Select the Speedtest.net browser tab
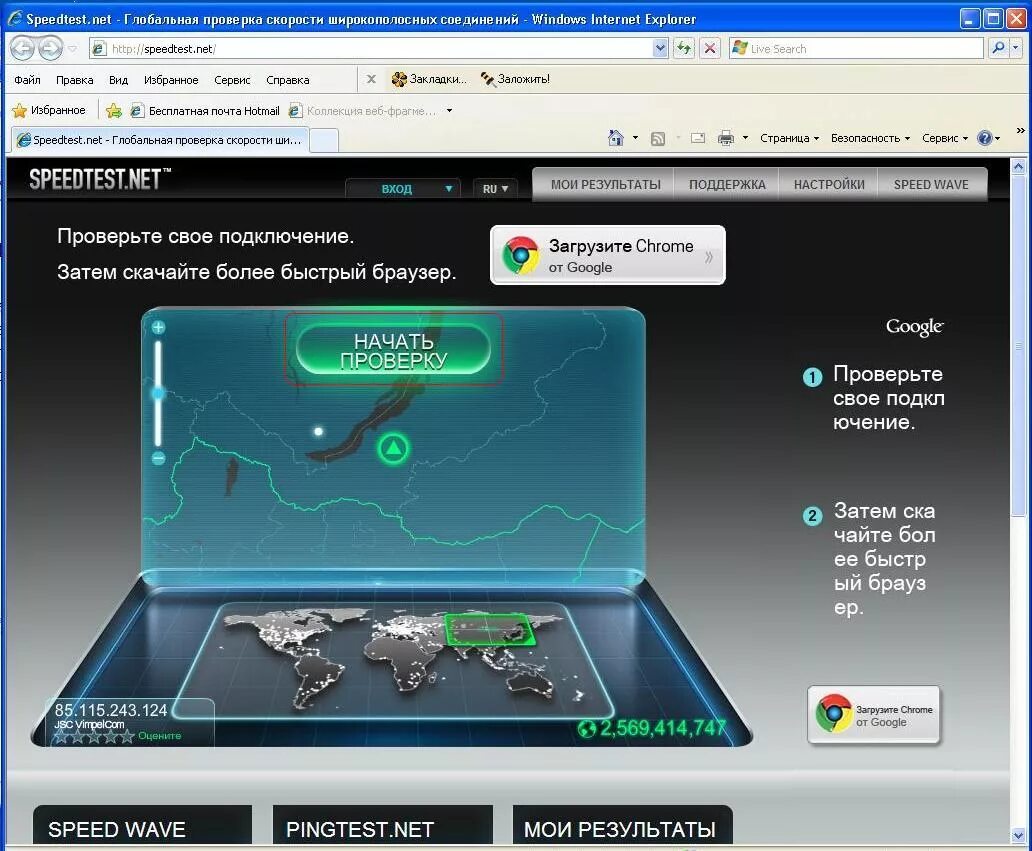The image size is (1032, 851). (159, 140)
